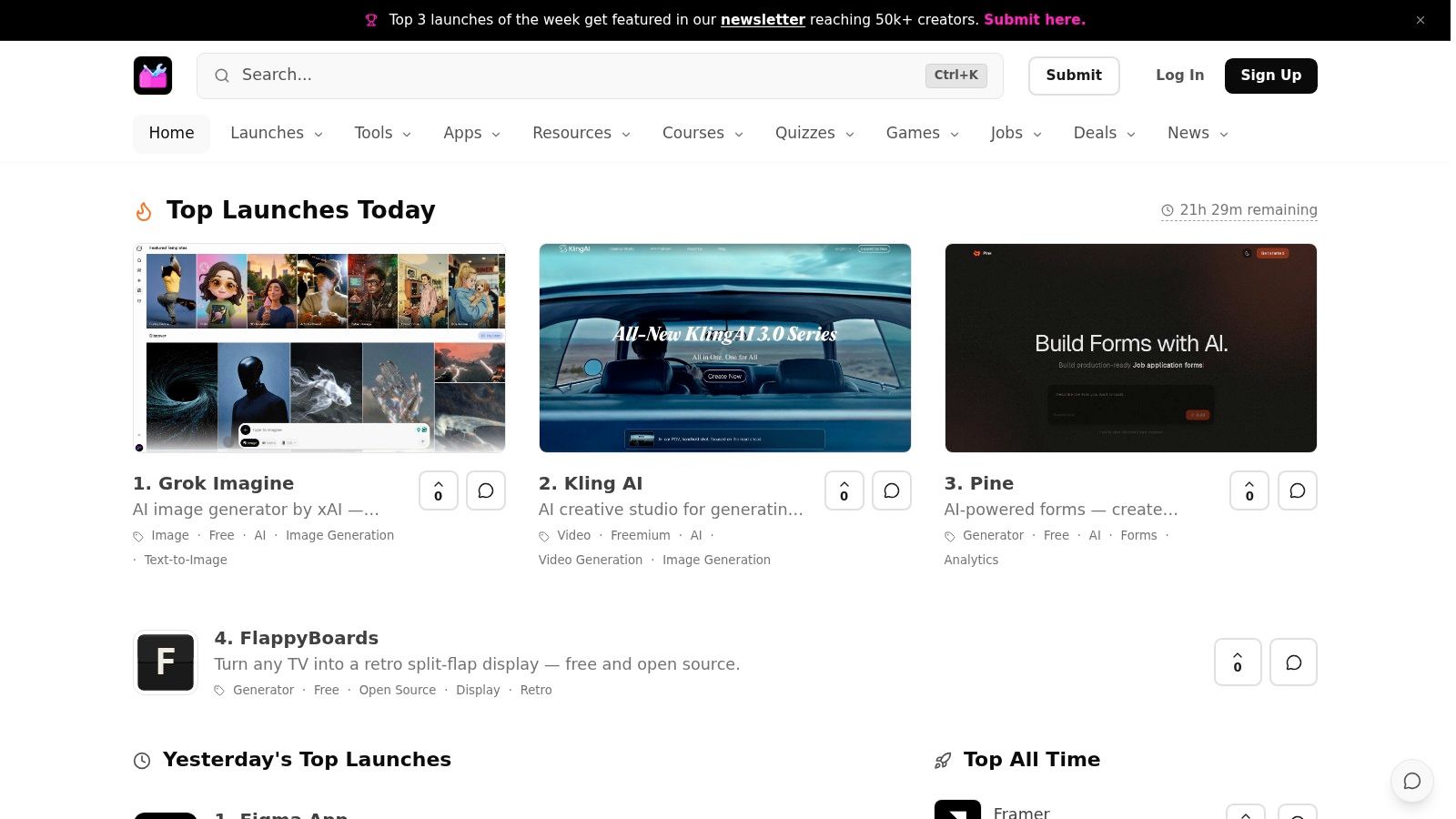Viewport: 1456px width, 819px height.
Task: Open the newsletter link in banner
Action: (763, 20)
